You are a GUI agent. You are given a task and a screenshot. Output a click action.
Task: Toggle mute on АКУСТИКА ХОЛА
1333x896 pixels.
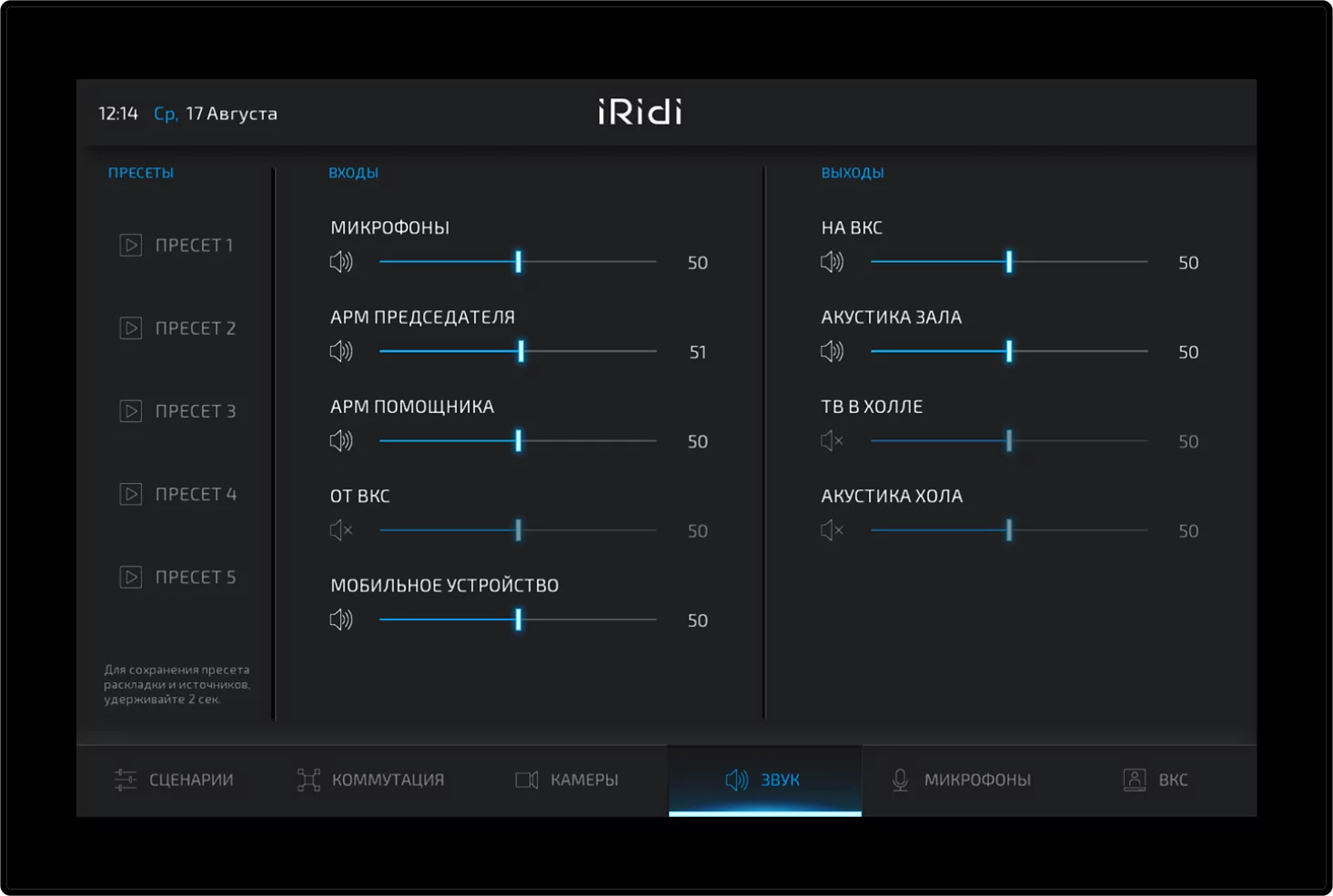(x=832, y=530)
